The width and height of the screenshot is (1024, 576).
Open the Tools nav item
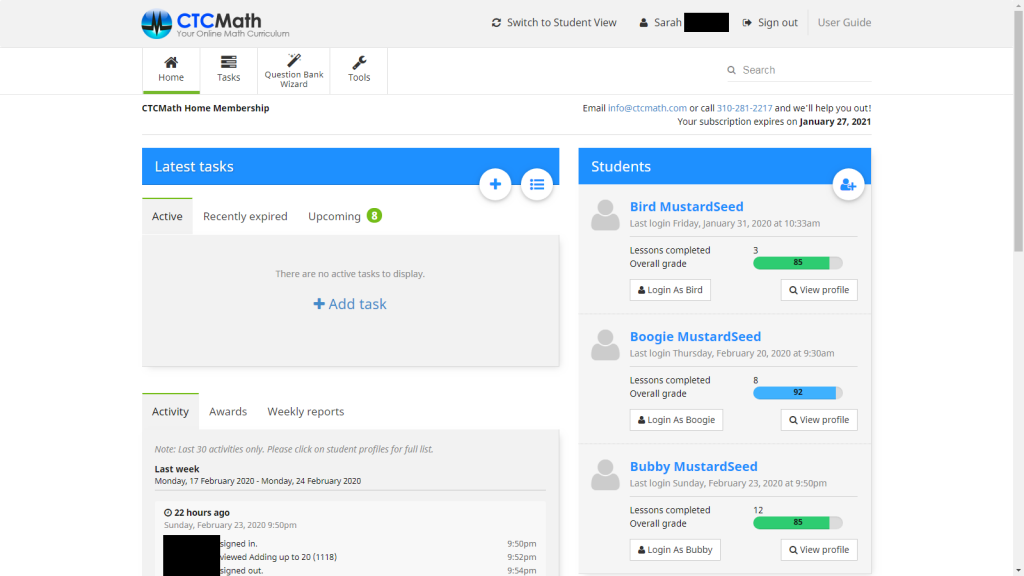tap(359, 70)
